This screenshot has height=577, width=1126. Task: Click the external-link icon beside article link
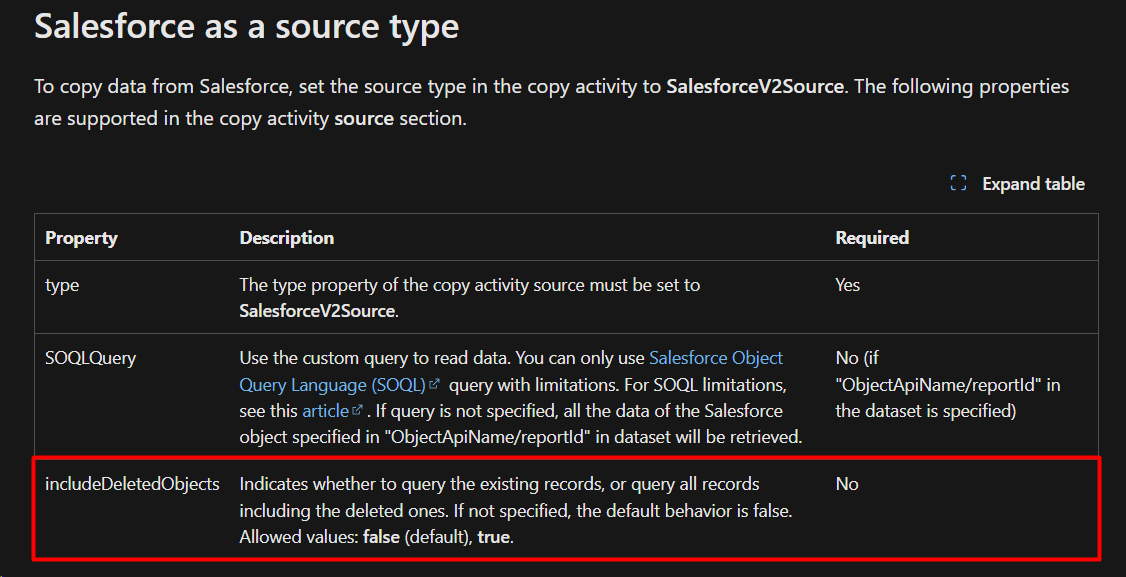point(355,410)
